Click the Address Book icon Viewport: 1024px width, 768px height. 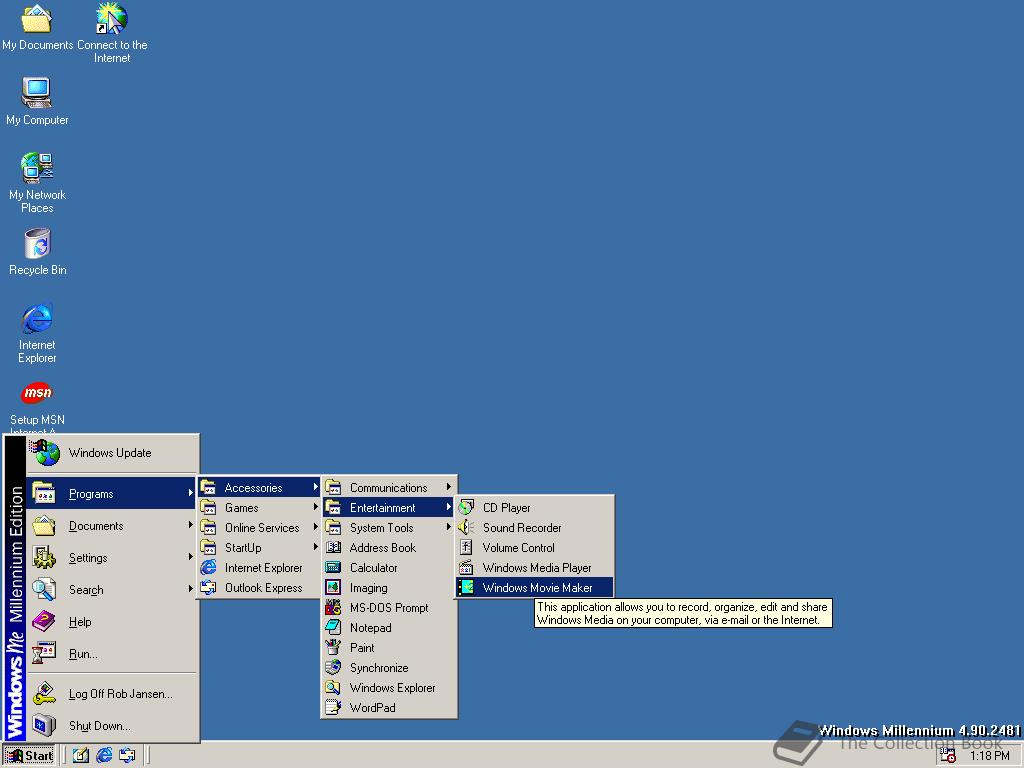tap(333, 547)
